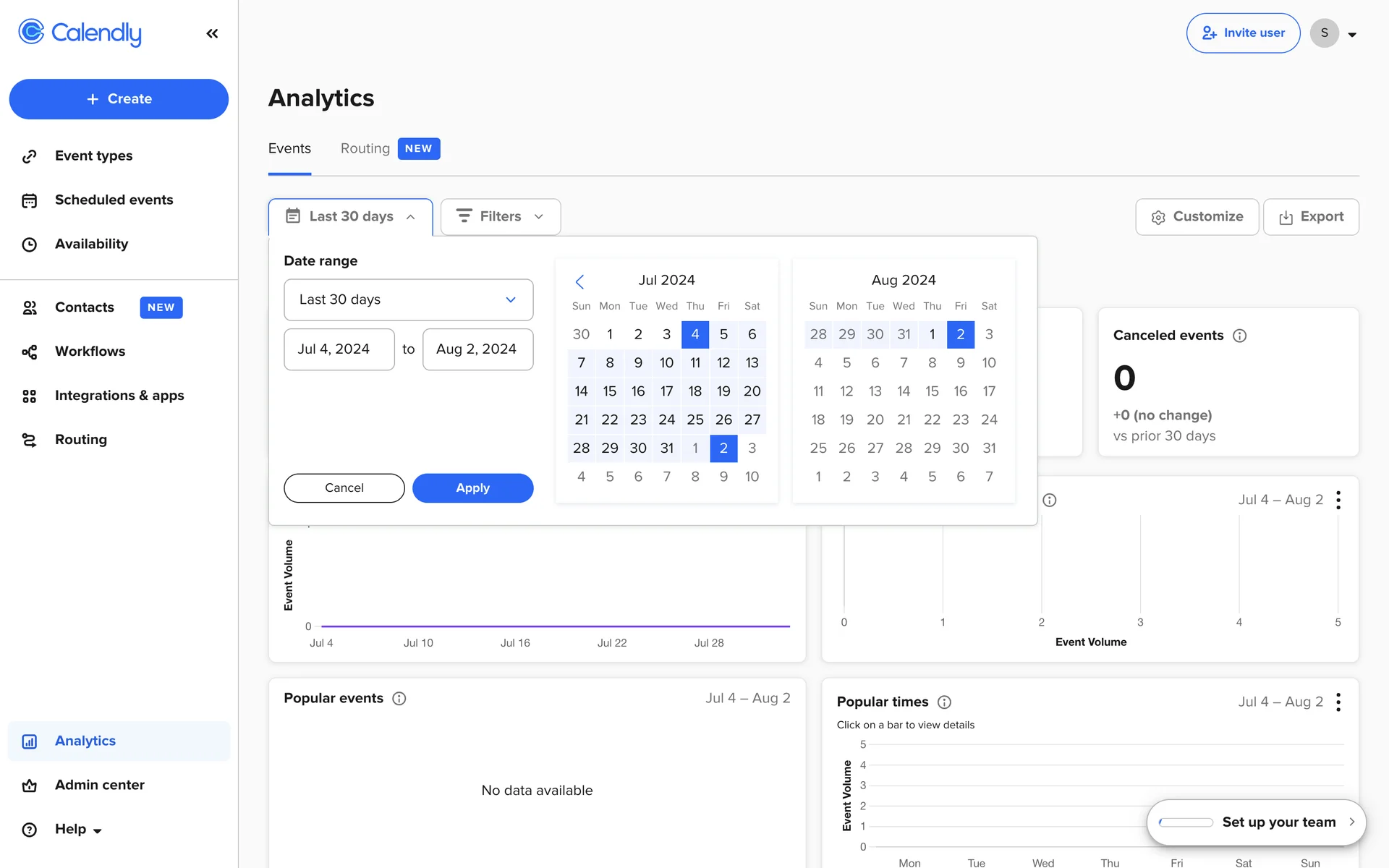Viewport: 1389px width, 868px height.
Task: Cancel the date range selection
Action: 344,488
